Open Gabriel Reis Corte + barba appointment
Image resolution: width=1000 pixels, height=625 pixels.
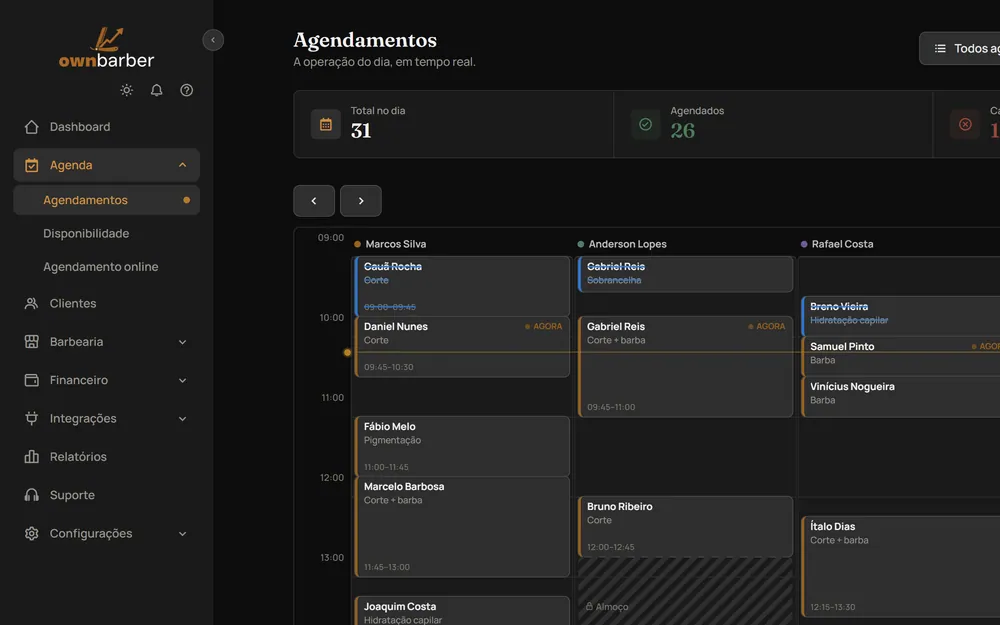coord(685,367)
